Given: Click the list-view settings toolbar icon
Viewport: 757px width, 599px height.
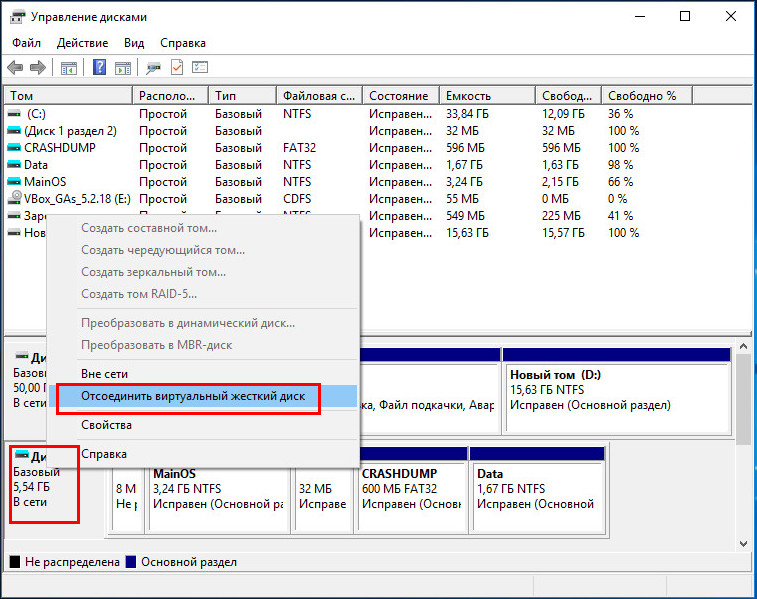Looking at the screenshot, I should point(200,68).
